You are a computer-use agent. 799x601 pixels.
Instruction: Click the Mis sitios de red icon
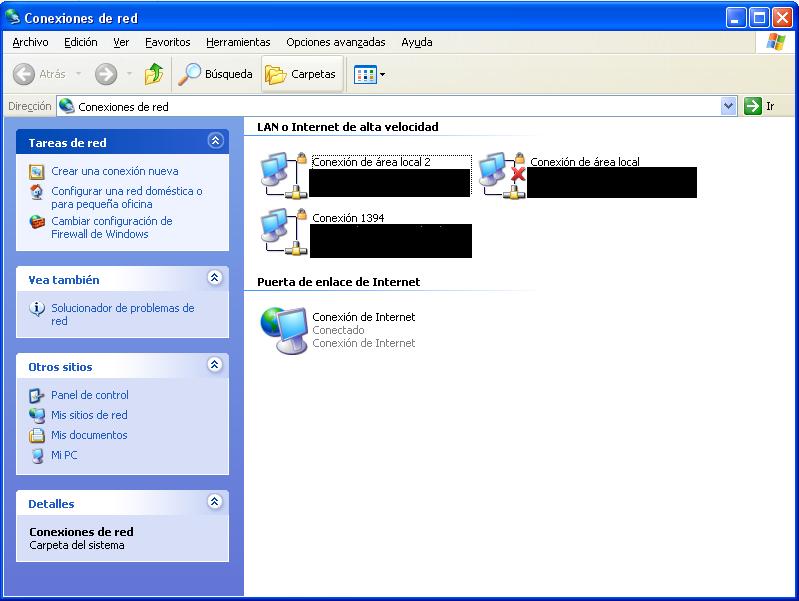(37, 415)
